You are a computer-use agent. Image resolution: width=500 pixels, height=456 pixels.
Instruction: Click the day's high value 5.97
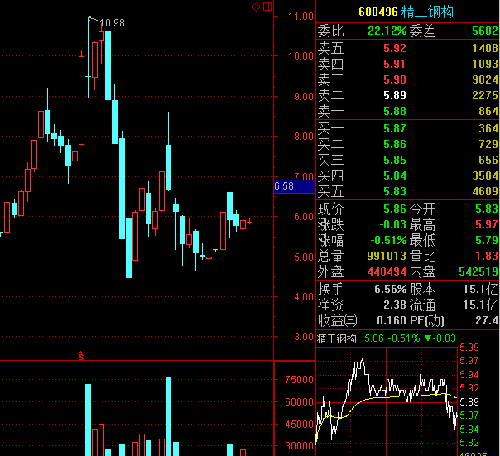pyautogui.click(x=487, y=224)
